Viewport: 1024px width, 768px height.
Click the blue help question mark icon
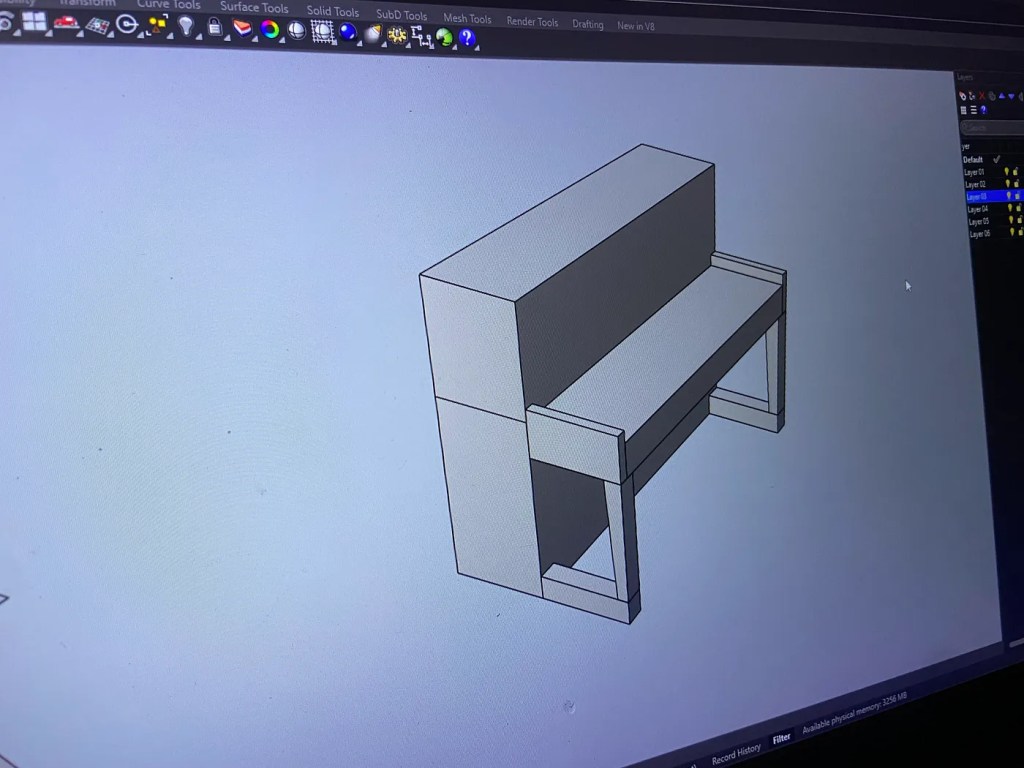[x=466, y=38]
